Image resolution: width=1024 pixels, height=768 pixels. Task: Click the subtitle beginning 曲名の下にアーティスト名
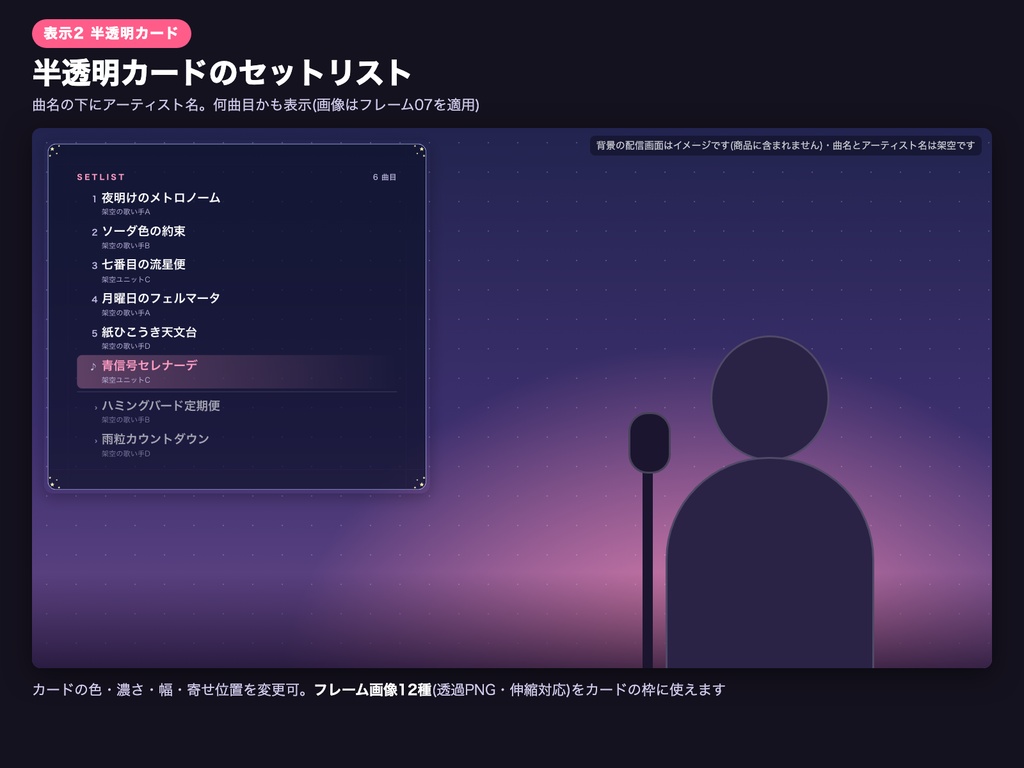(256, 104)
